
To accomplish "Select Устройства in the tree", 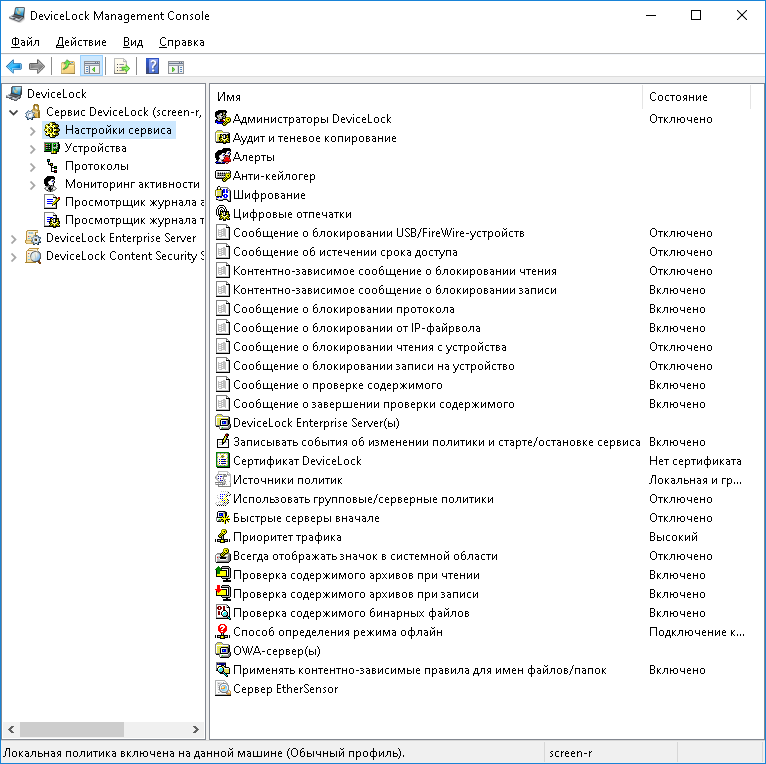I will (x=95, y=148).
